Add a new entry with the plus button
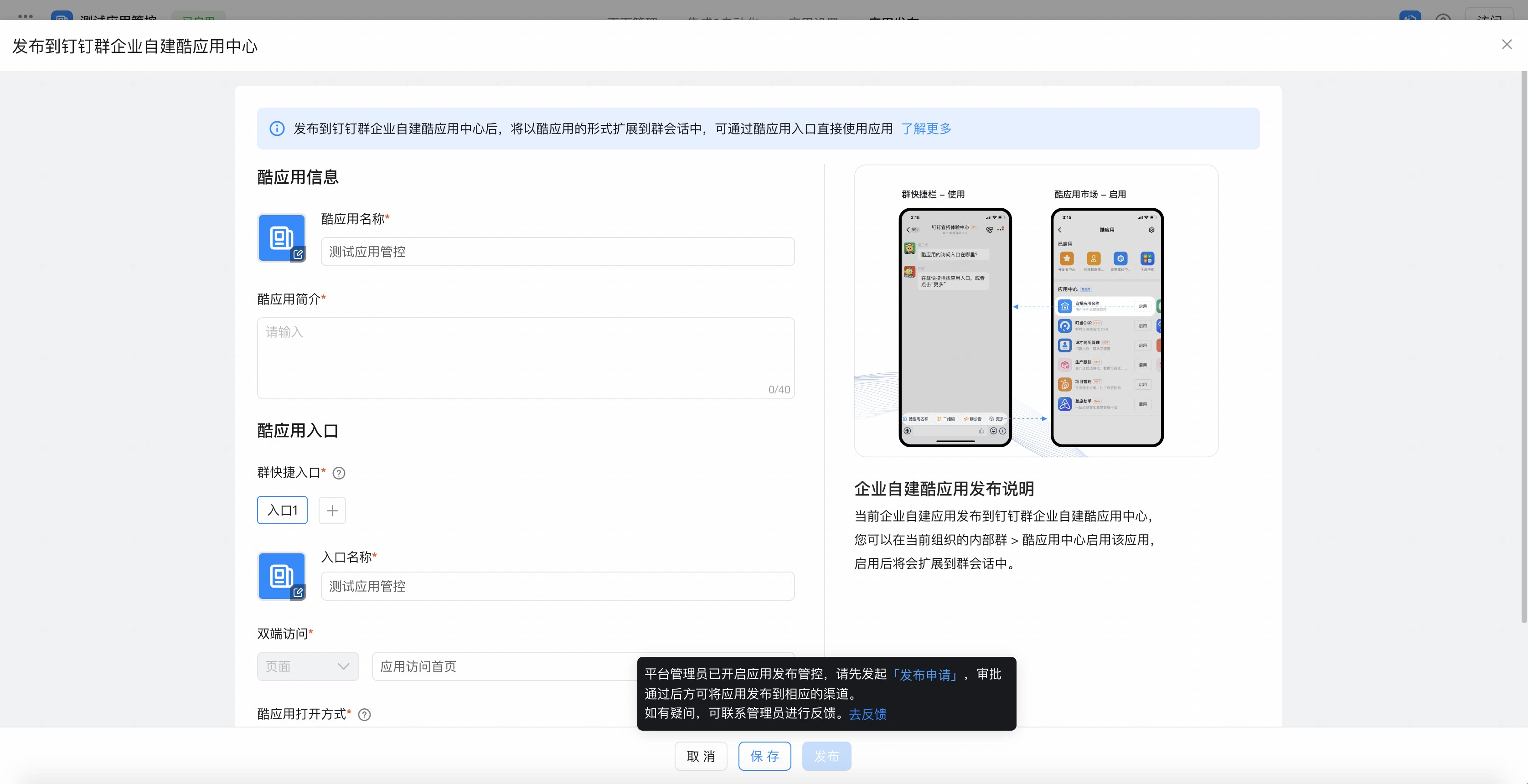This screenshot has height=784, width=1528. point(332,510)
